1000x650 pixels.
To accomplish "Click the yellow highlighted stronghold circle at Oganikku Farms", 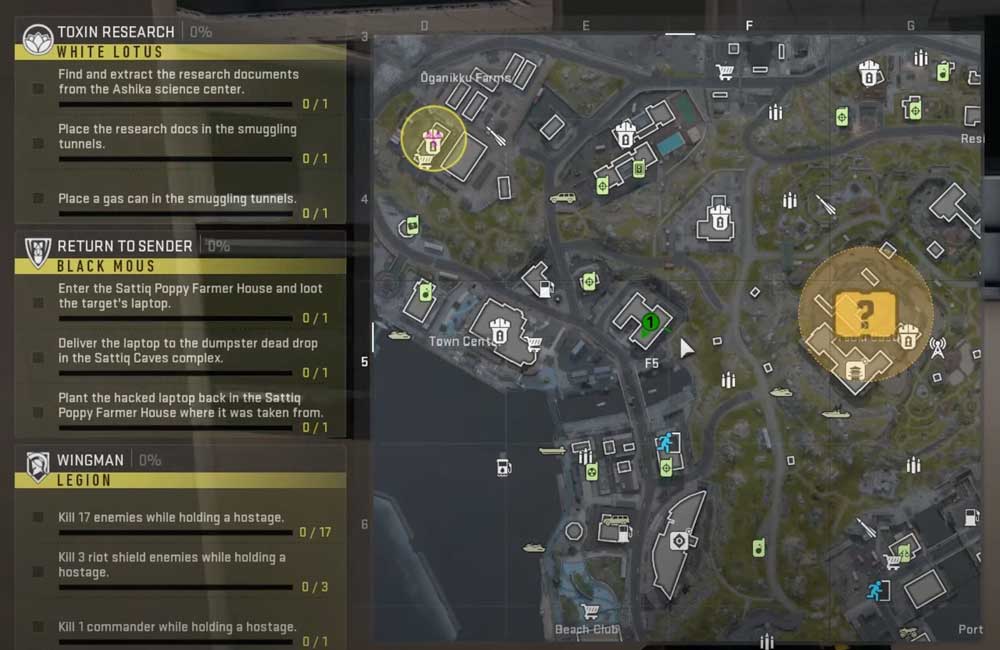I will click(x=434, y=138).
